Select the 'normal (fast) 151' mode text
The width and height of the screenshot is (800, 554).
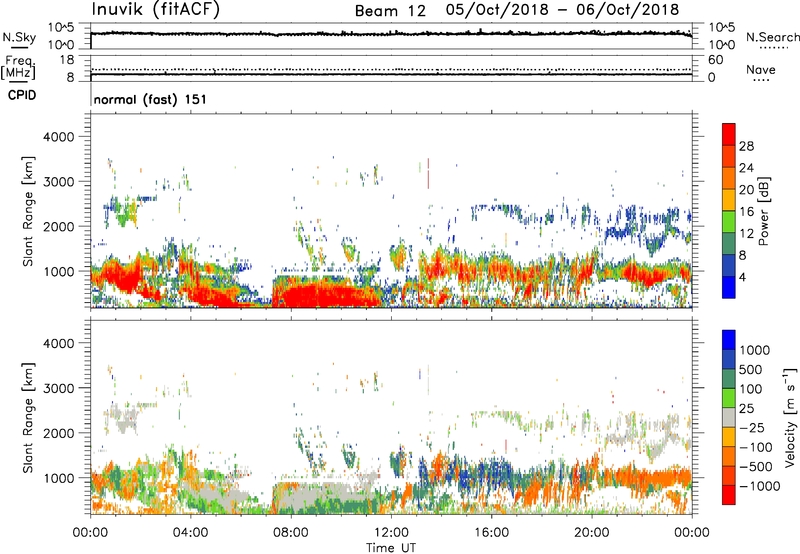[150, 99]
